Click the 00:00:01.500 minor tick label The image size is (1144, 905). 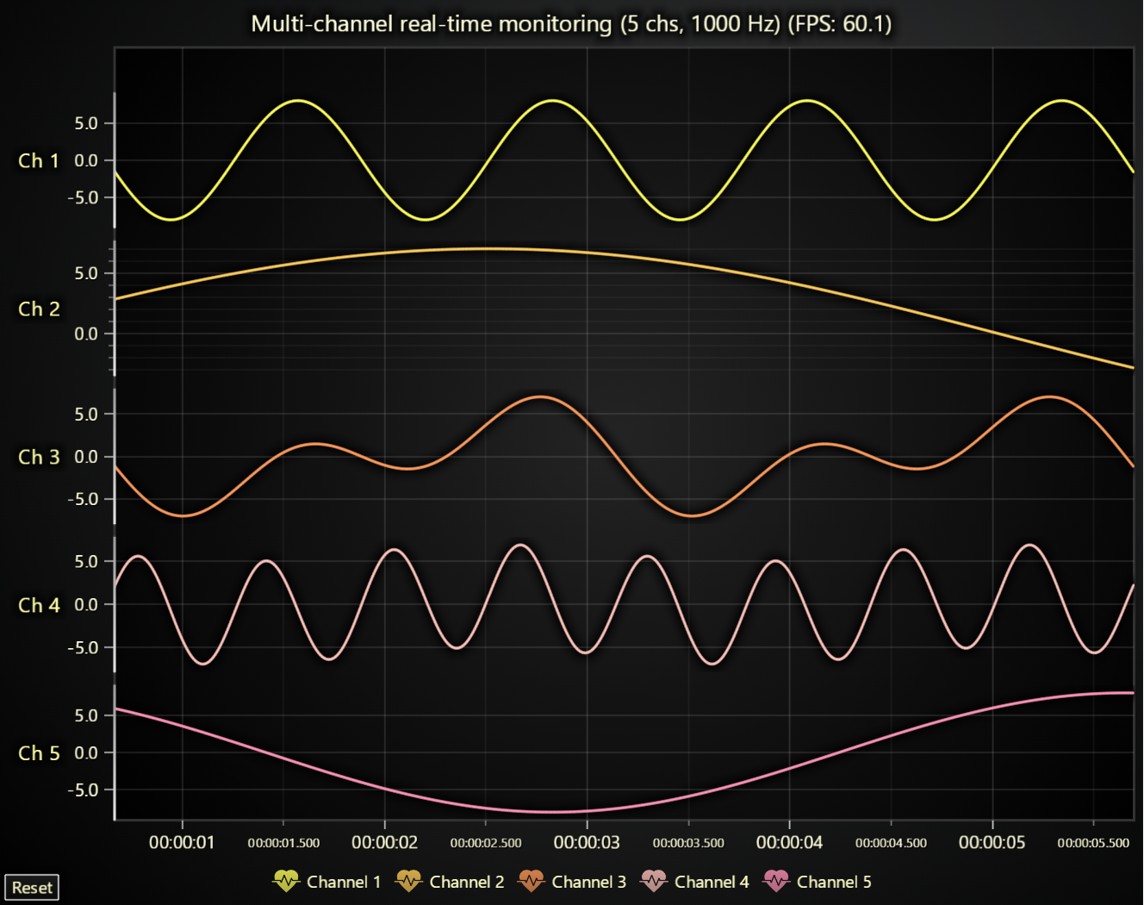pos(283,843)
